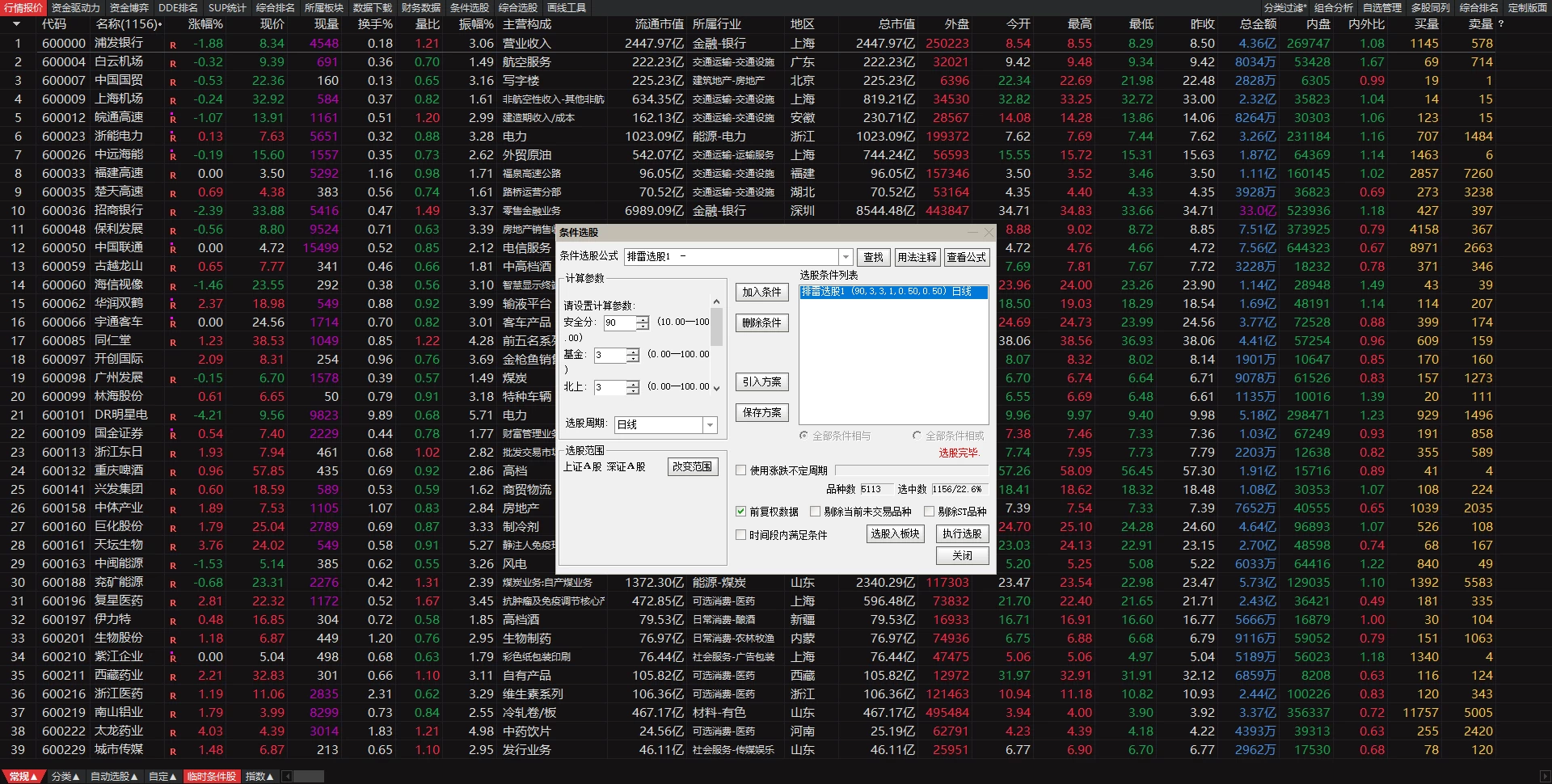Click the 查找 button
The height and width of the screenshot is (784, 1552).
pos(874,257)
